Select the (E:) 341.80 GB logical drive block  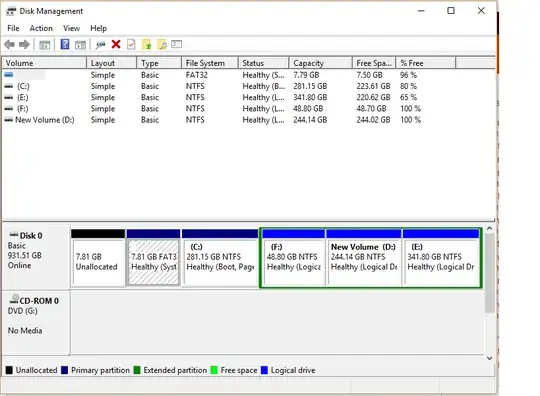click(x=441, y=258)
